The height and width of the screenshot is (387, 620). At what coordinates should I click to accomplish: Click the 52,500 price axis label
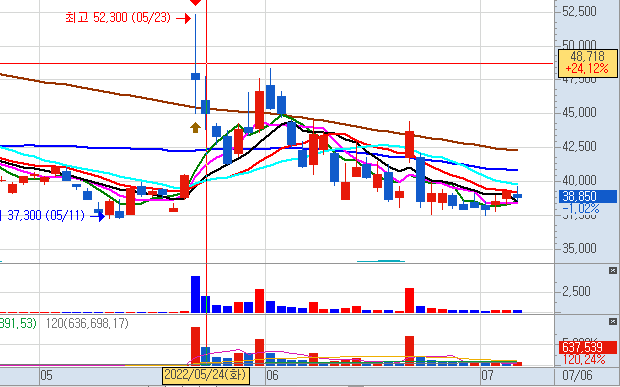[579, 11]
